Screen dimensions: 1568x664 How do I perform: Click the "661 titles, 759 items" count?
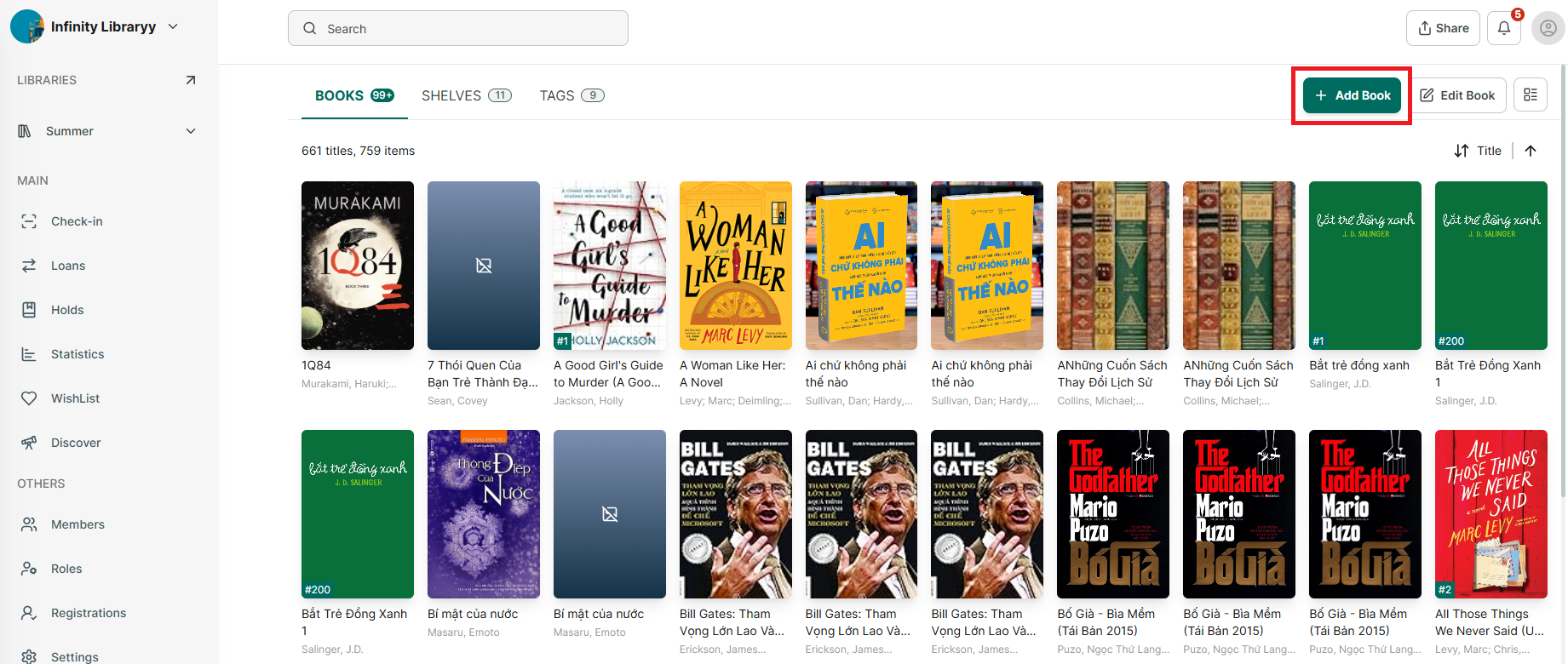coord(358,151)
